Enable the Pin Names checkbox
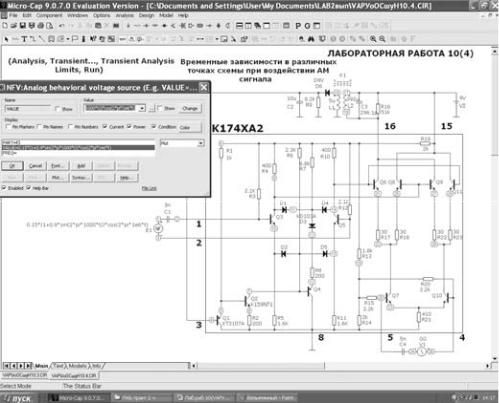 coord(39,126)
